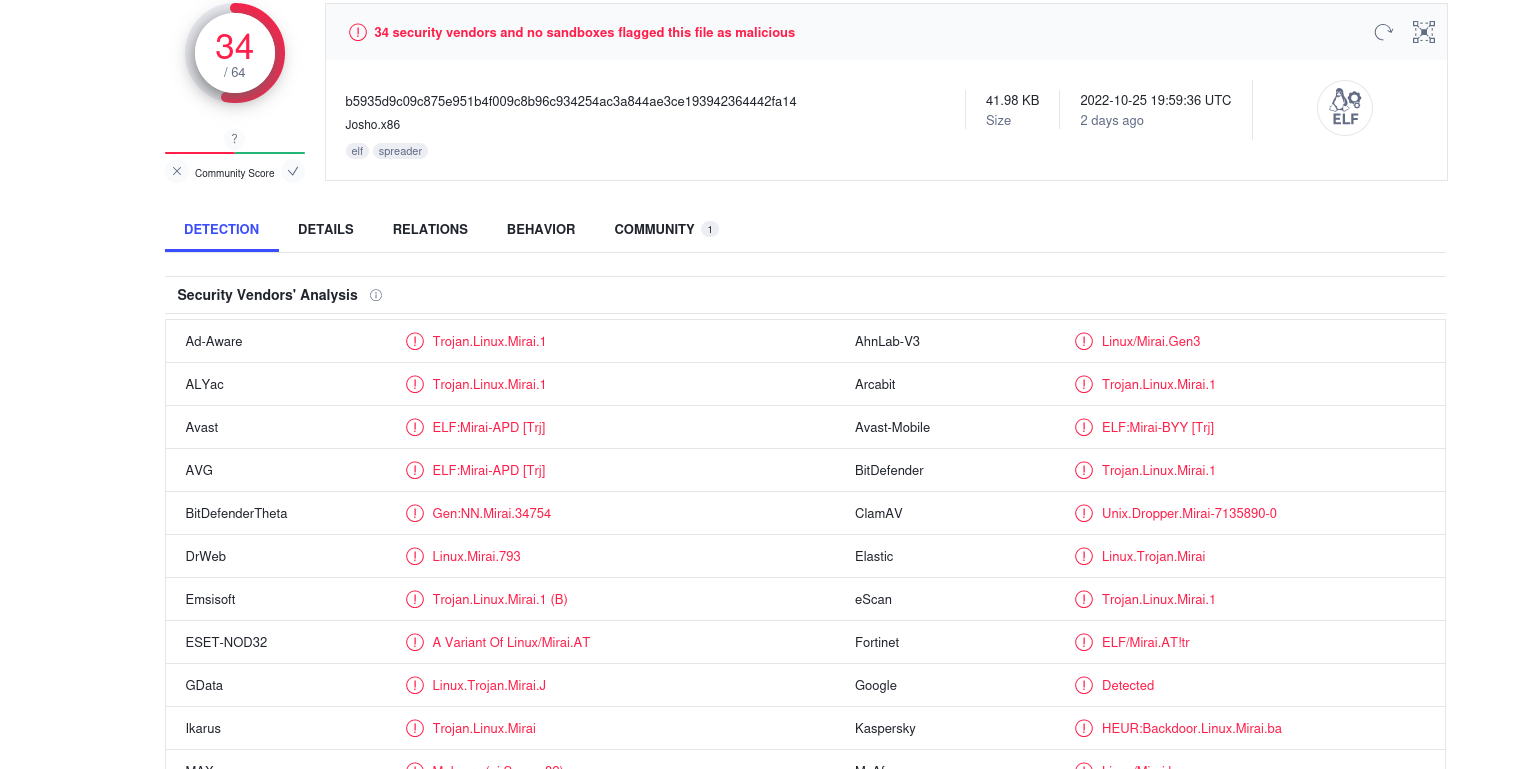Viewport: 1523px width, 769px height.
Task: Click the Elastic detection alert icon
Action: point(1084,556)
